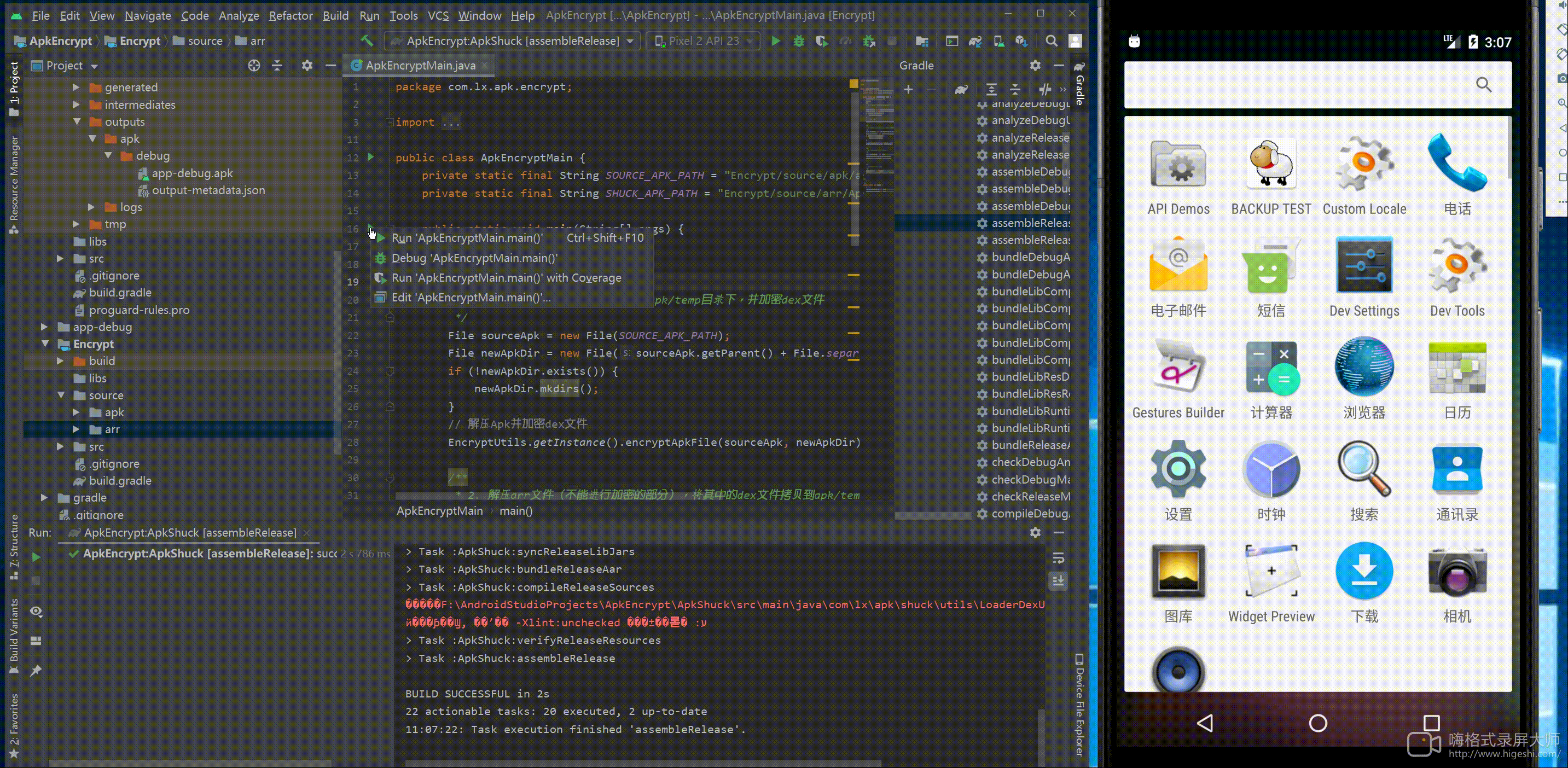This screenshot has height=768, width=1568.
Task: Open the Refactor menu
Action: pos(291,15)
